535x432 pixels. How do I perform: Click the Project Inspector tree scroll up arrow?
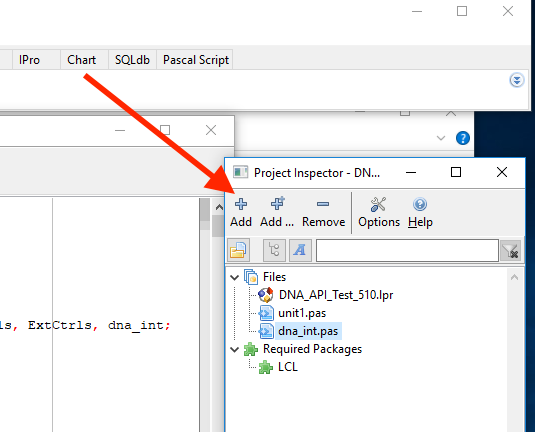coord(515,277)
